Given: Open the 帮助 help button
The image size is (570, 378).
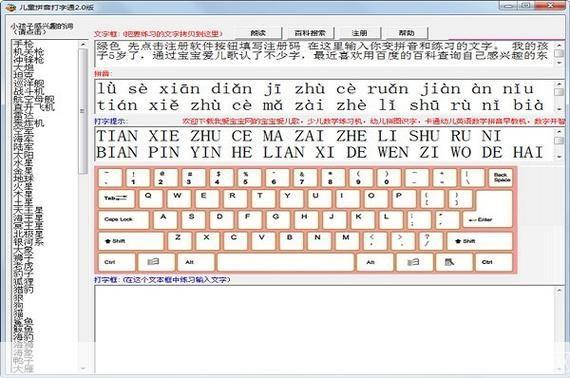Looking at the screenshot, I should point(406,33).
